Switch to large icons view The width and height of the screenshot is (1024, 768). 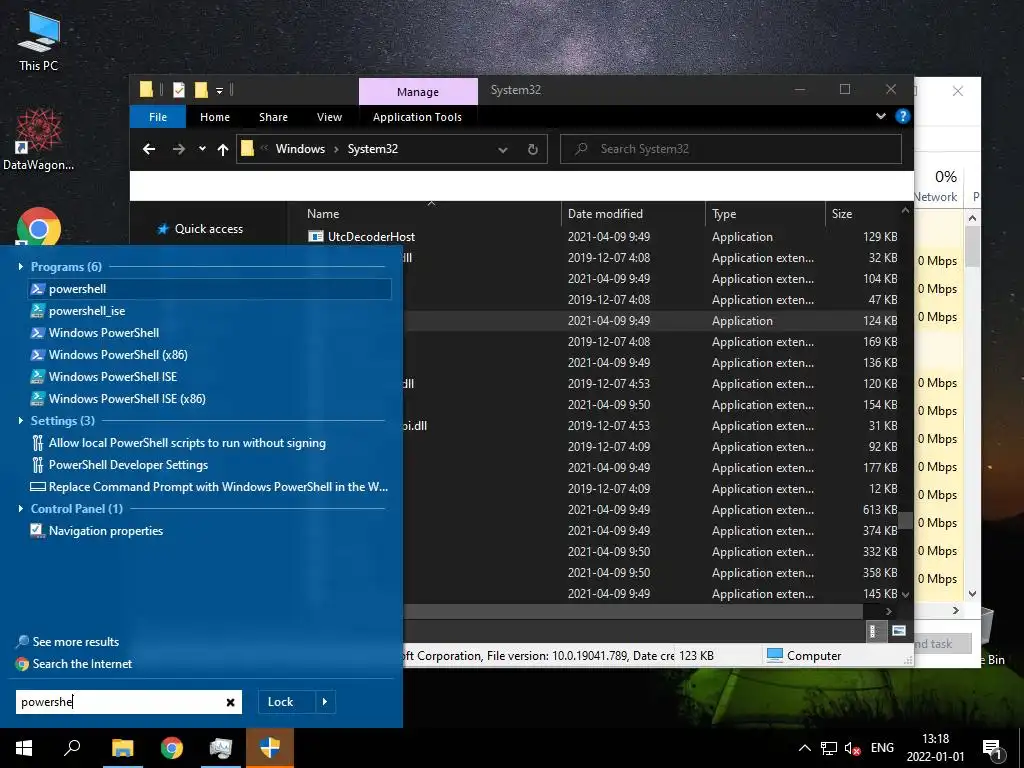[x=899, y=631]
